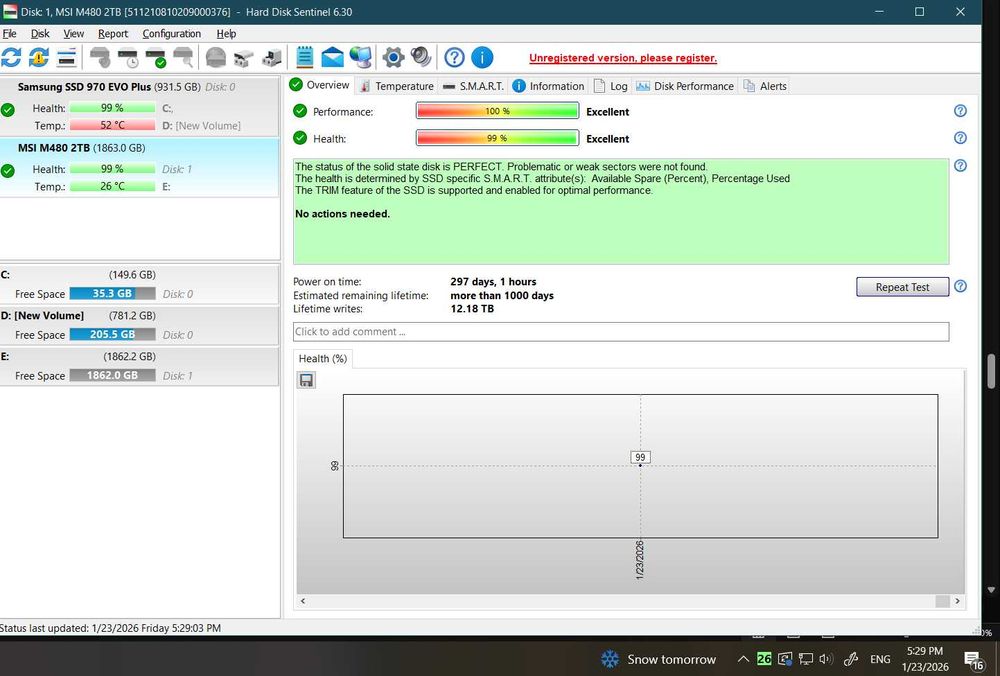This screenshot has width=1000, height=676.
Task: Click the Performance 100 % gradient bar
Action: tap(497, 111)
